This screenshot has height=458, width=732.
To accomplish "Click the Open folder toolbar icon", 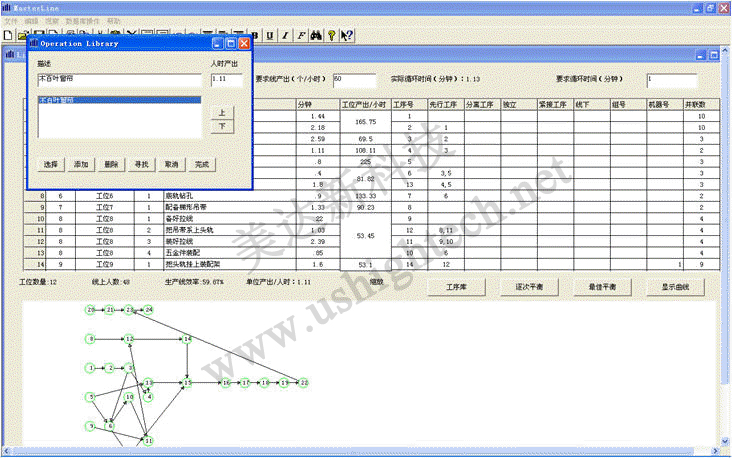I will click(21, 35).
